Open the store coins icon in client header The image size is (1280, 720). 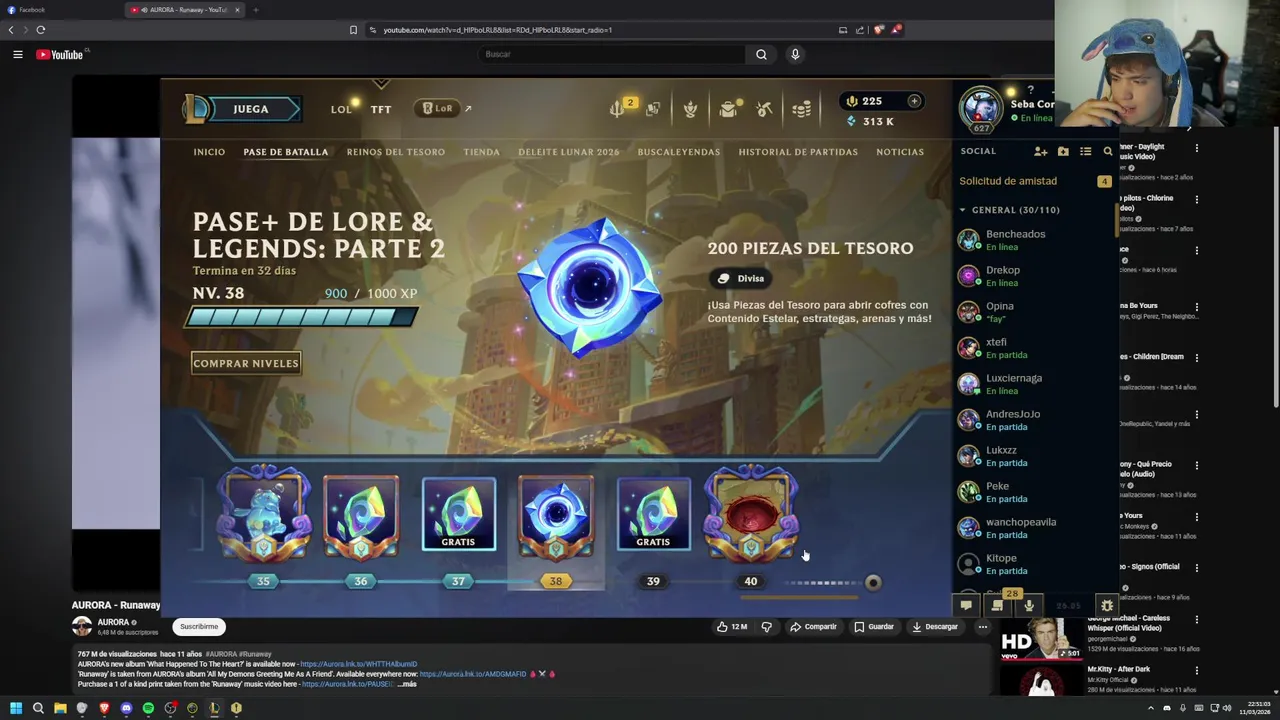coord(801,109)
